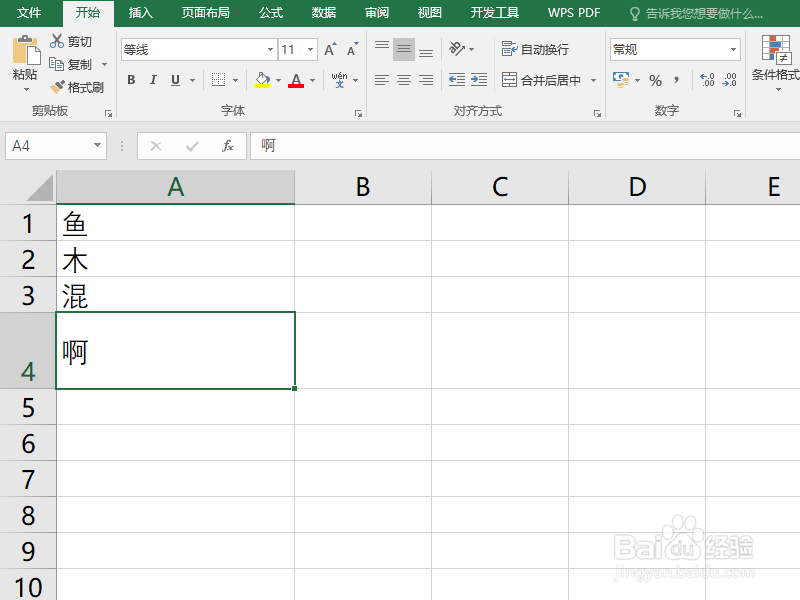Decrease indent
The height and width of the screenshot is (600, 800).
point(457,80)
